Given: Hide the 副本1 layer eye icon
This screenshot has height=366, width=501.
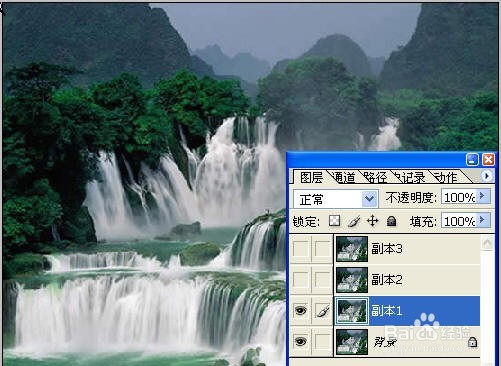Looking at the screenshot, I should coord(300,311).
